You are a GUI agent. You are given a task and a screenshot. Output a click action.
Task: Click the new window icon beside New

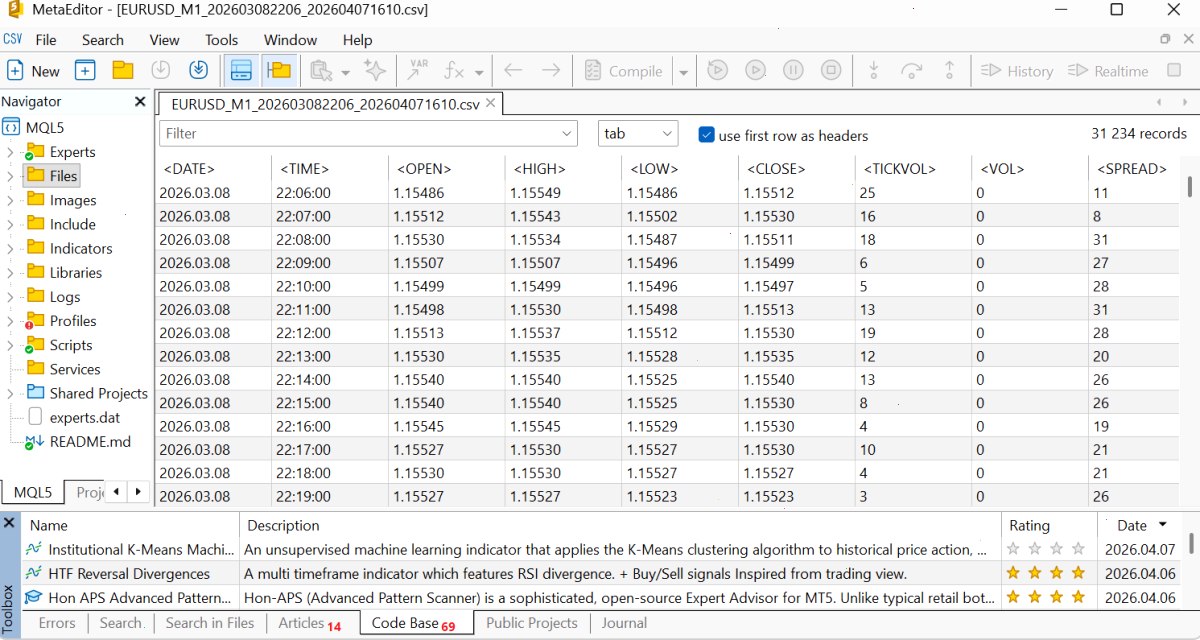click(86, 71)
